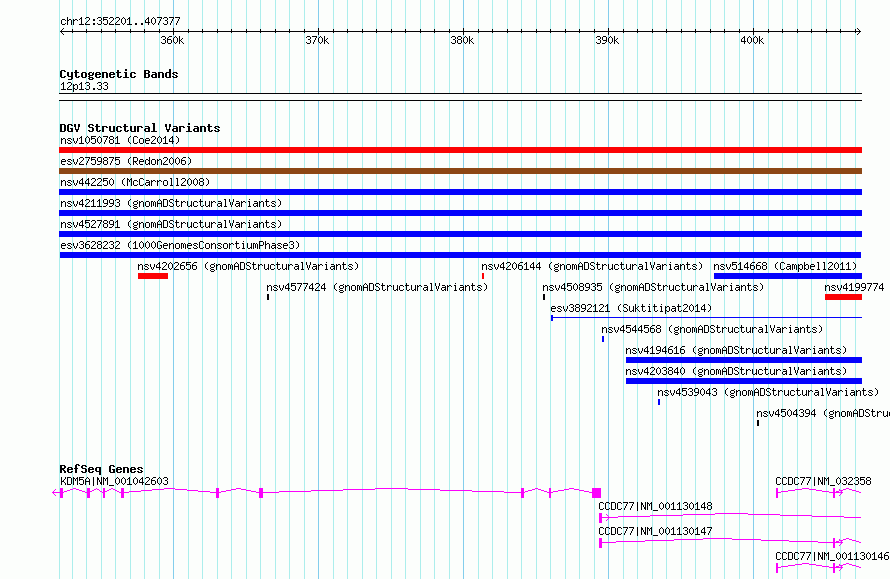890x579 pixels.
Task: Select the CCDC77|NM_001130147 transcript label
Action: click(655, 531)
